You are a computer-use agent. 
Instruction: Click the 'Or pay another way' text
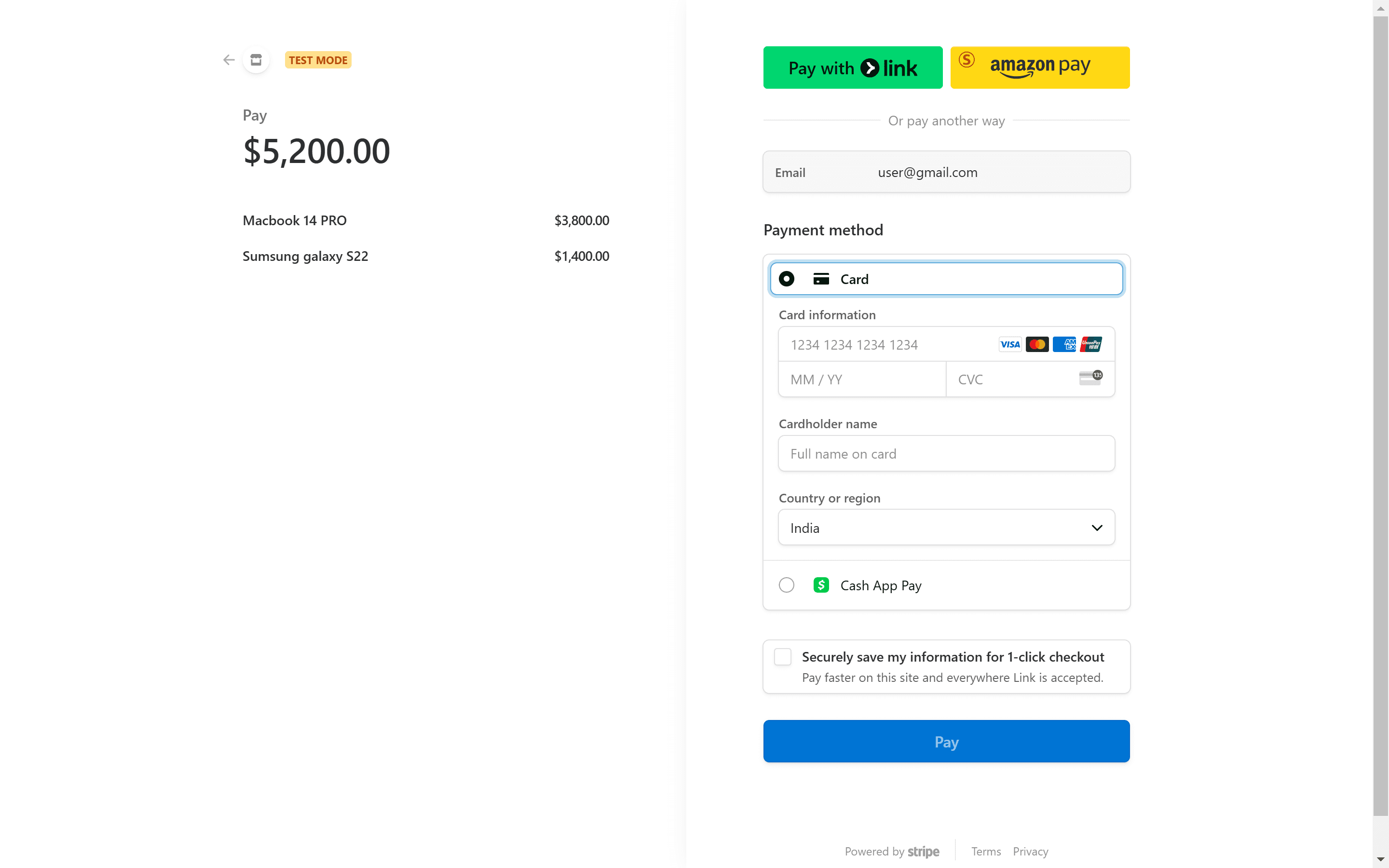(x=946, y=121)
